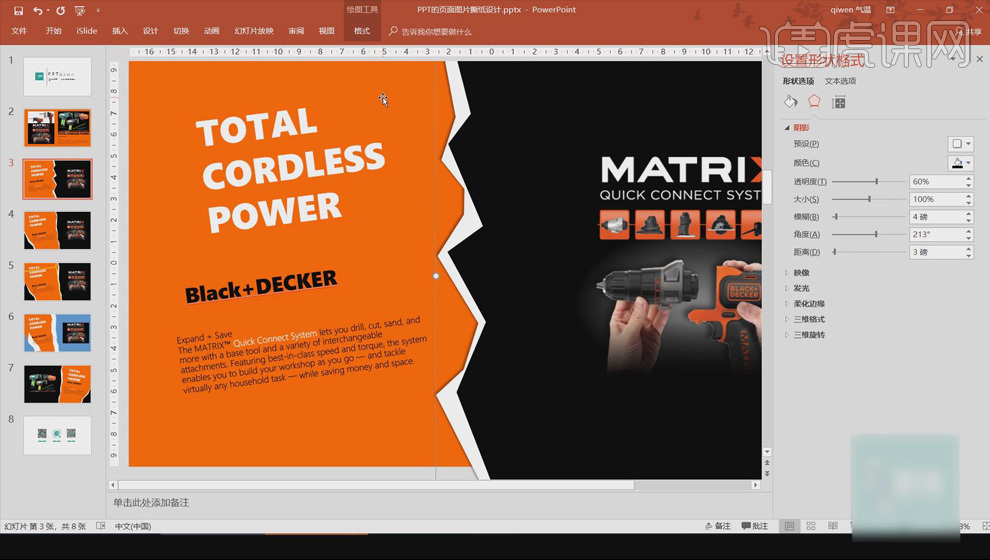This screenshot has height=560, width=990.
Task: Start slideshow from beginning icon
Action: tap(80, 10)
